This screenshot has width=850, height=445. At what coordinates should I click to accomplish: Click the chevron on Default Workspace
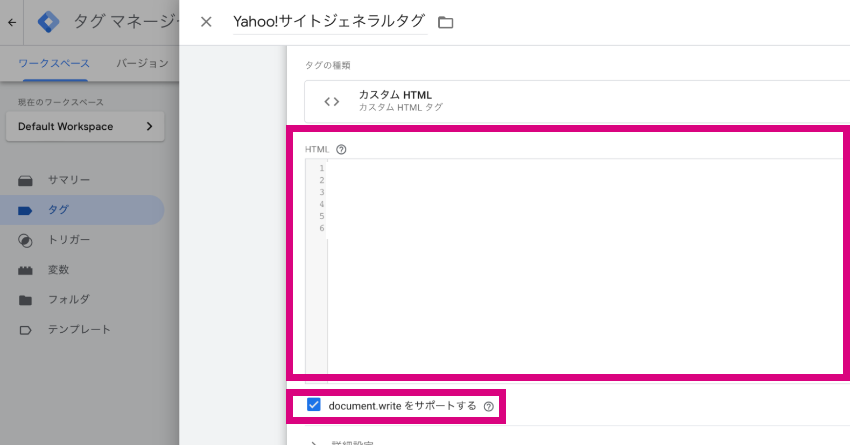pos(150,126)
